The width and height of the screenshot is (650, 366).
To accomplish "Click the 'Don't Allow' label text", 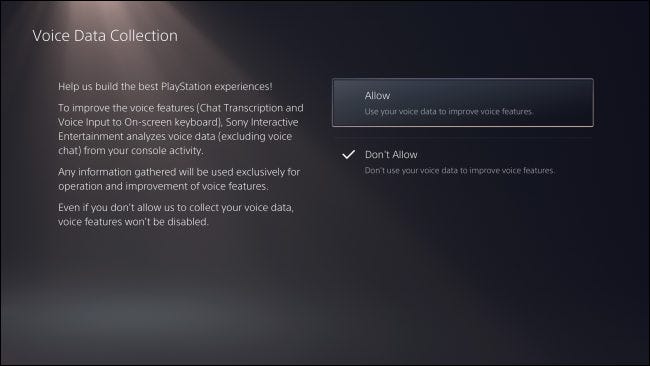I will 391,155.
